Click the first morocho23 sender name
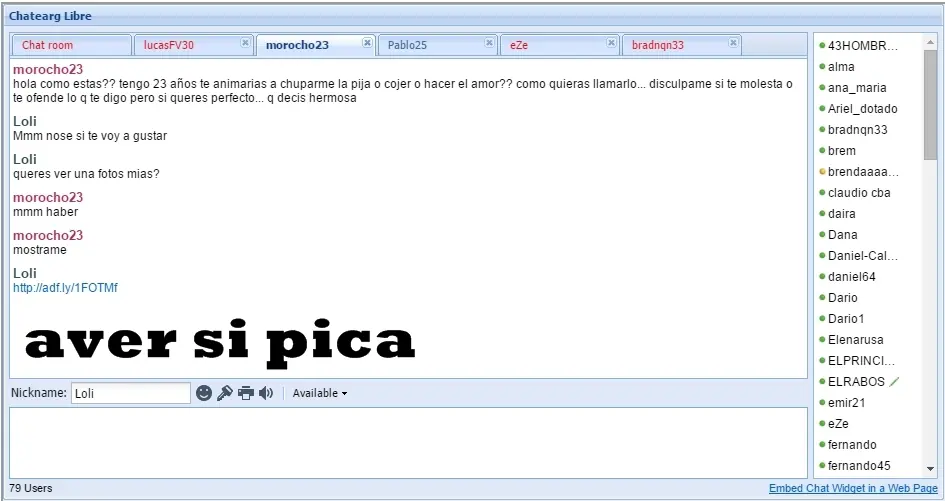This screenshot has height=501, width=945. tap(48, 69)
